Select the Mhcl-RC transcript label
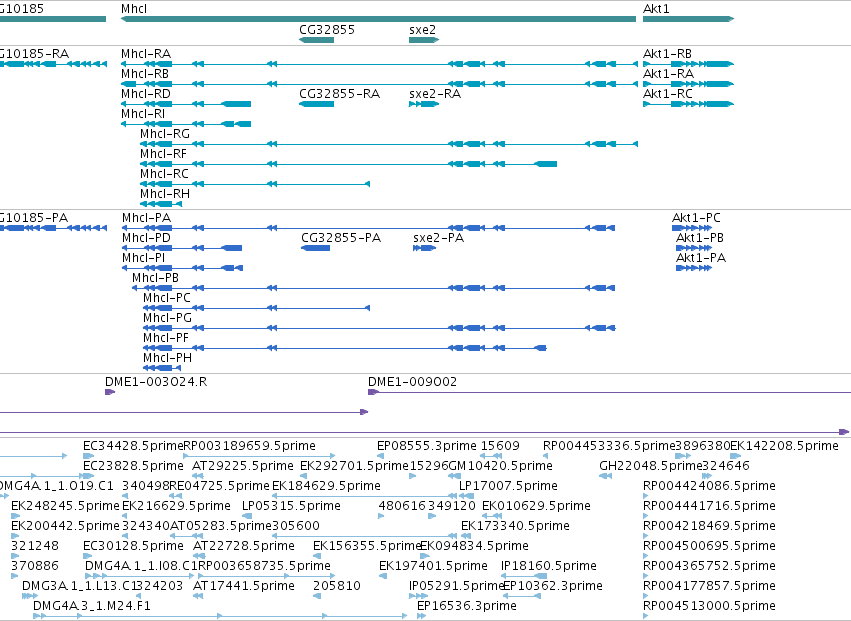Viewport: 851px width, 621px height. (x=164, y=174)
